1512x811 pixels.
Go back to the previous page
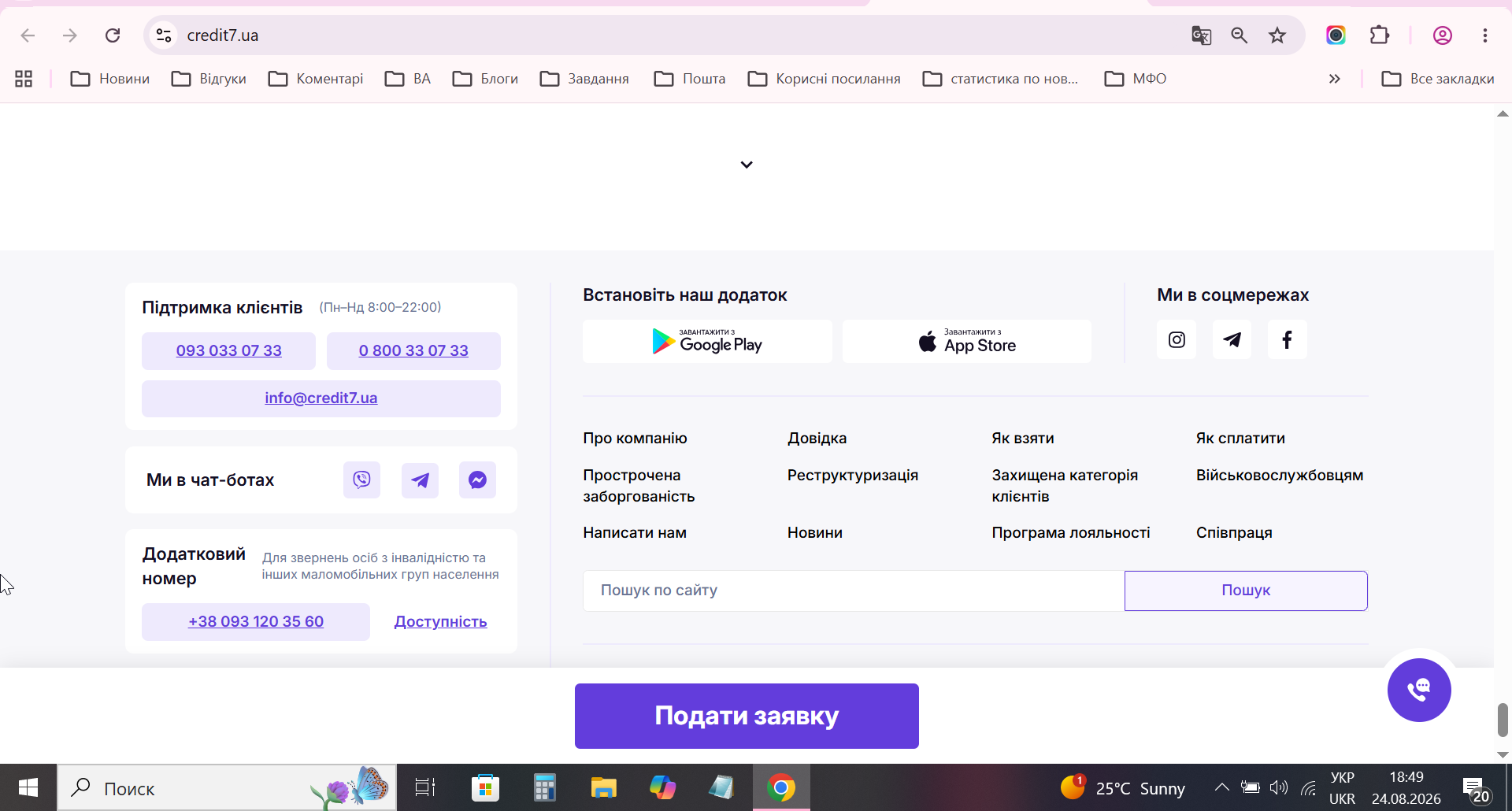28,35
